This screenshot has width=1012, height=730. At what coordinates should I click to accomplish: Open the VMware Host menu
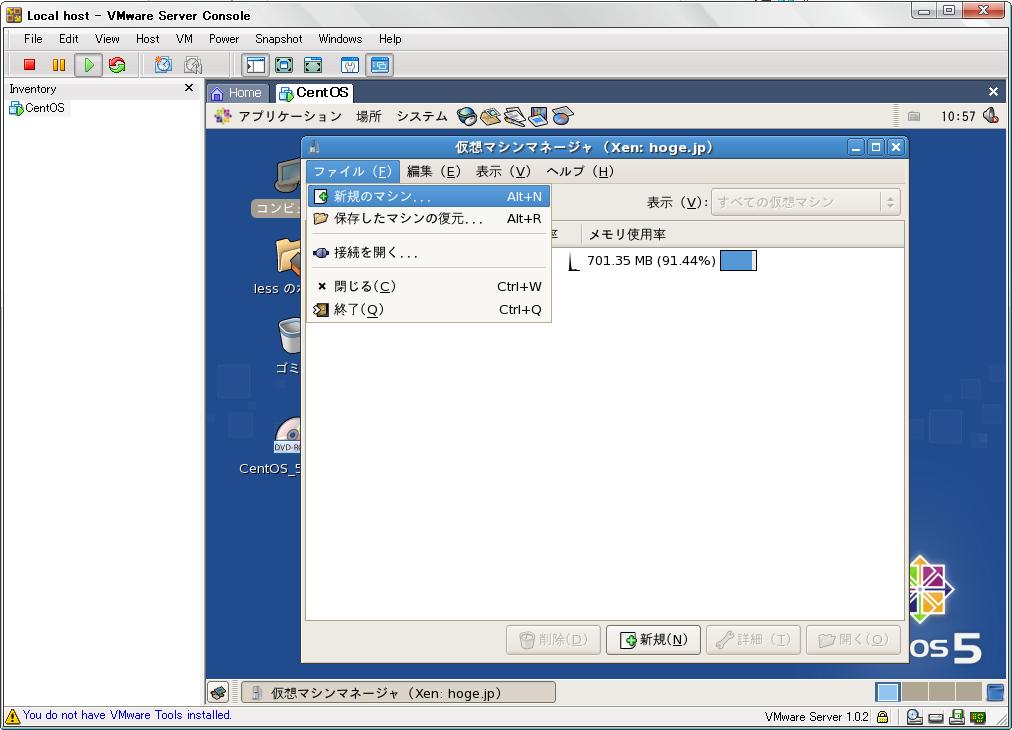pyautogui.click(x=147, y=39)
